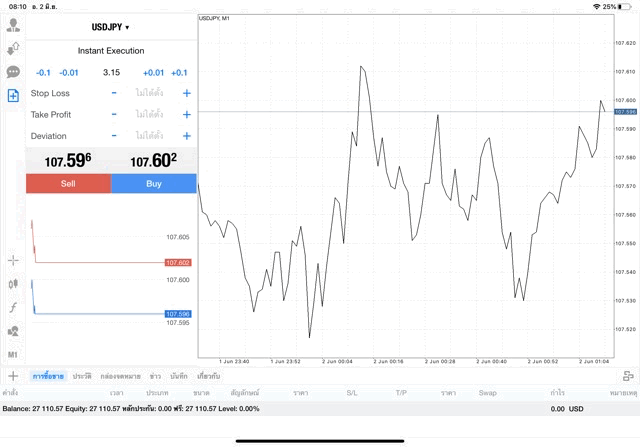This screenshot has height=447, width=640.
Task: Open the chart objects shapes icon
Action: click(x=13, y=331)
